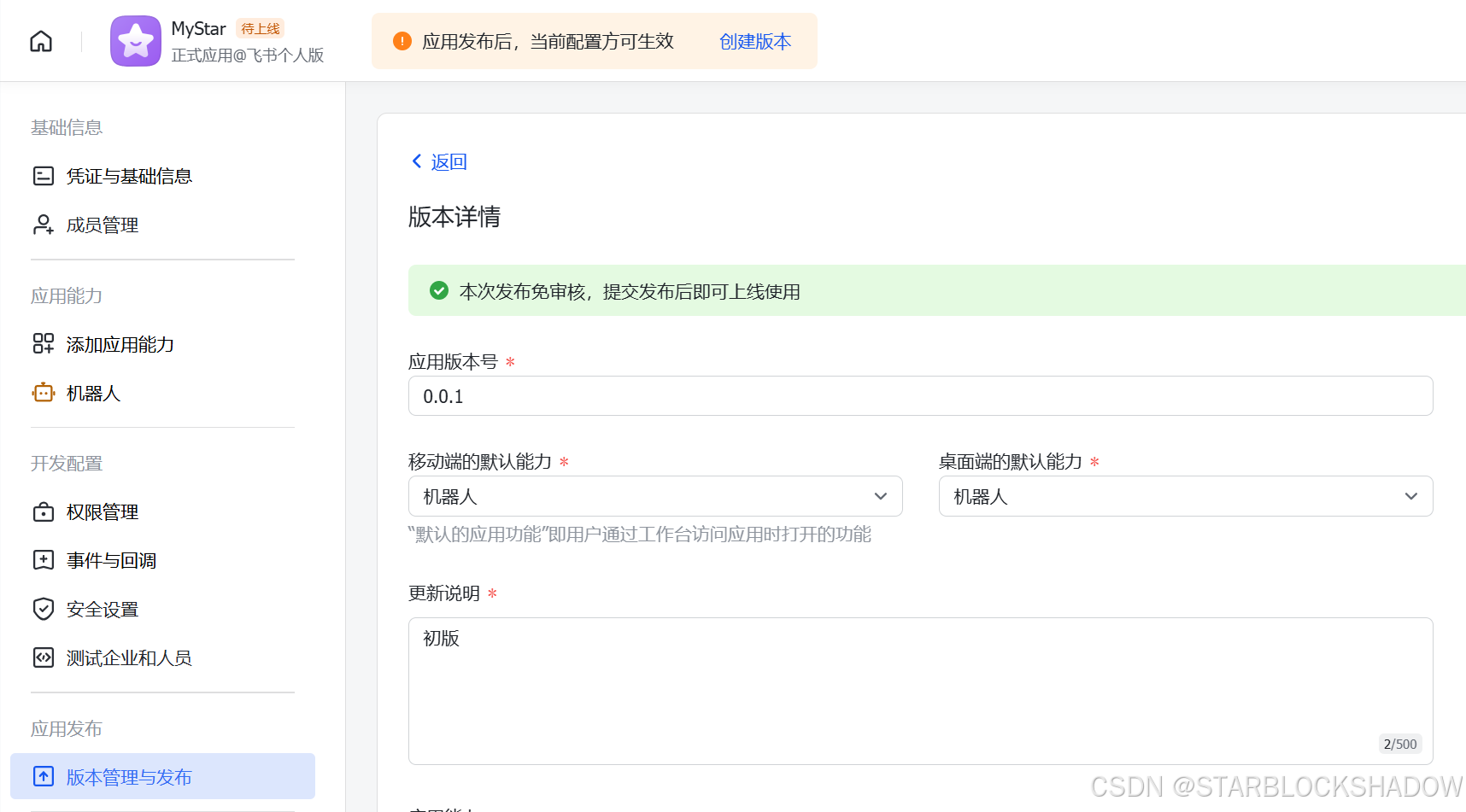Select the 凭证与基础信息 card icon
1466x812 pixels.
pos(43,175)
